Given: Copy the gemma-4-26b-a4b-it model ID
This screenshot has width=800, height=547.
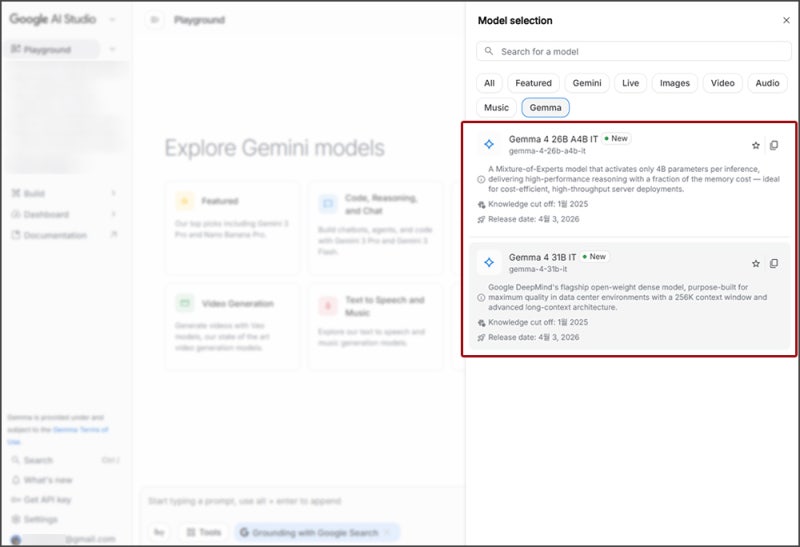Looking at the screenshot, I should coord(774,145).
